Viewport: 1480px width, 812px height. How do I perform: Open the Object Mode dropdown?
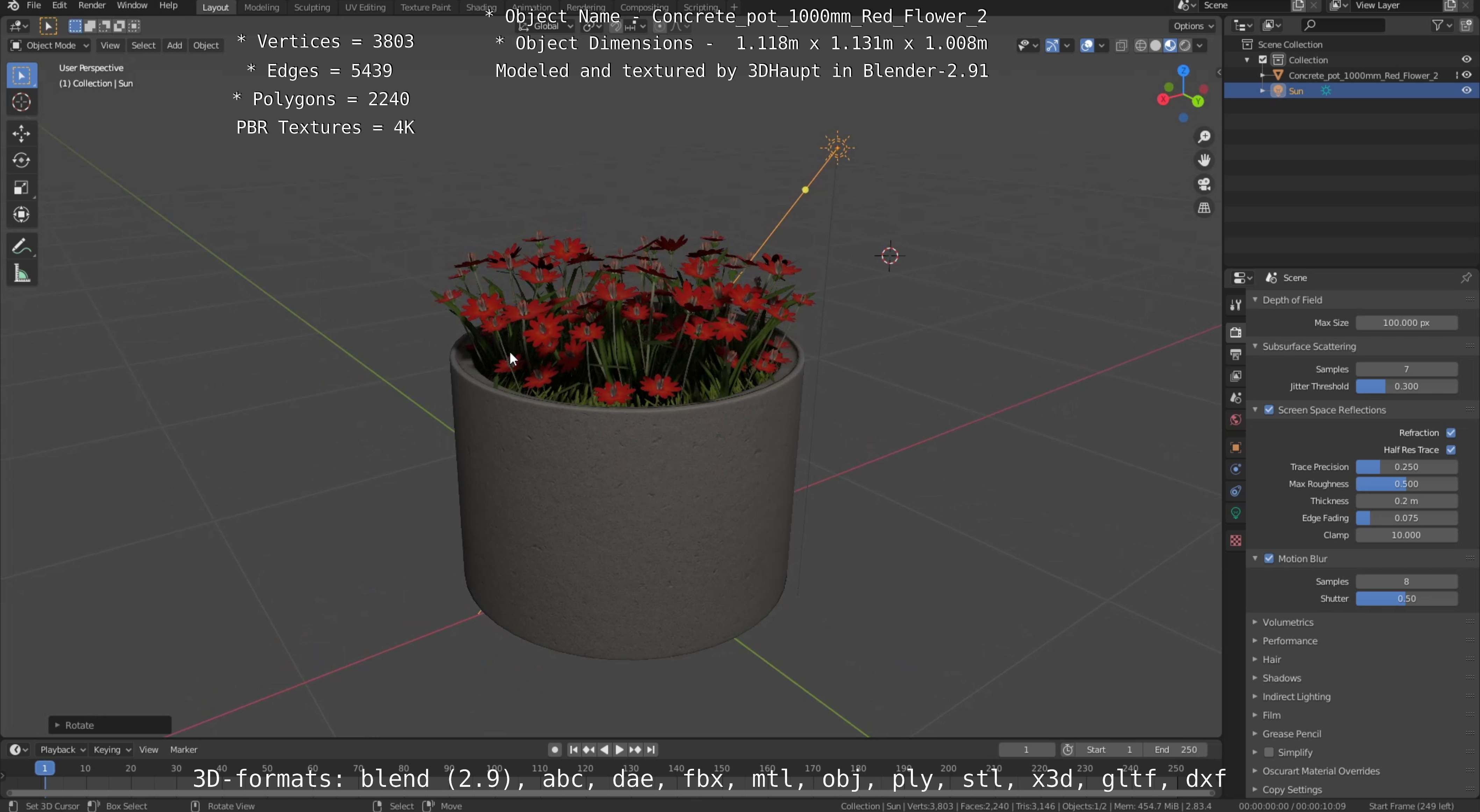[x=49, y=45]
